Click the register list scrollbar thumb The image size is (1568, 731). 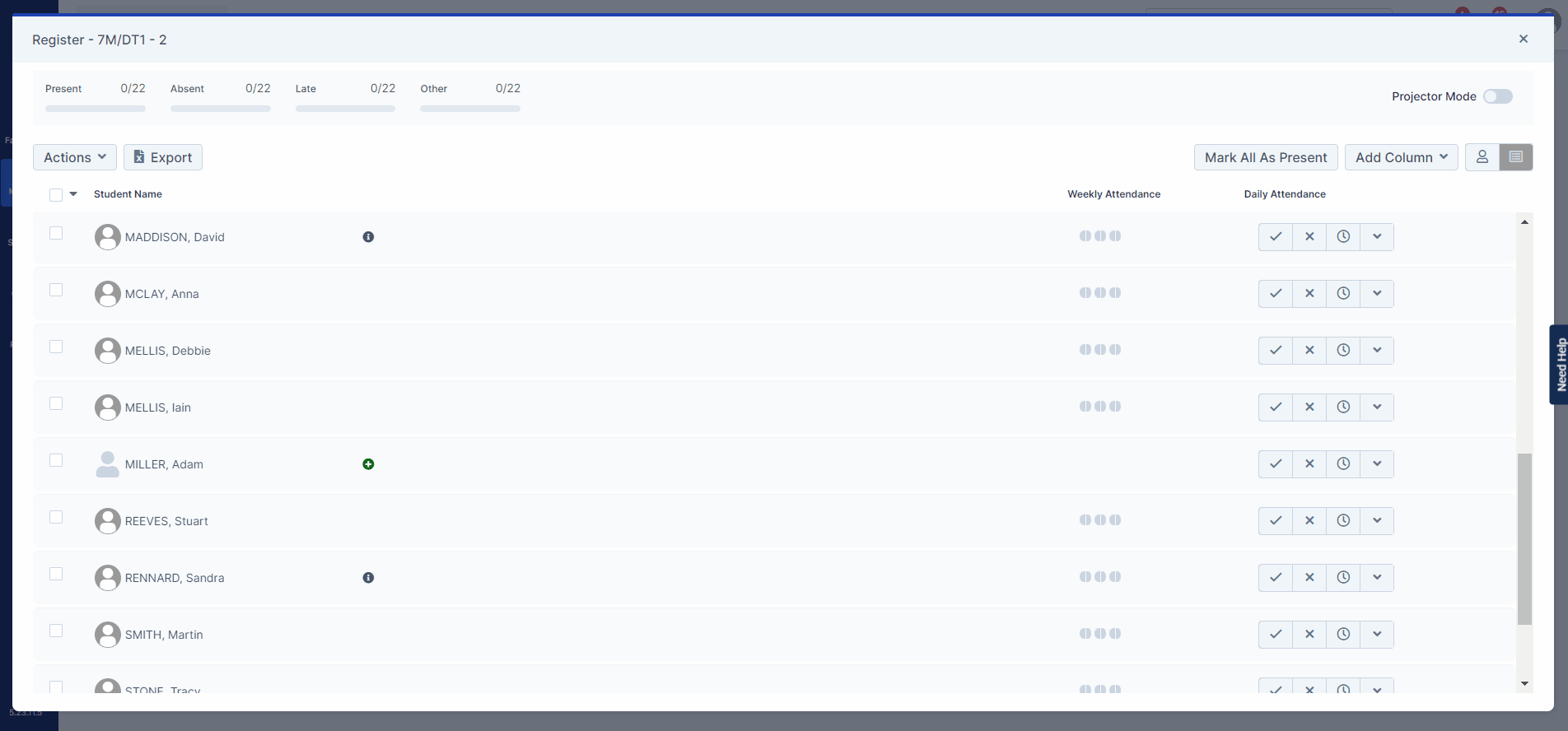[1524, 538]
